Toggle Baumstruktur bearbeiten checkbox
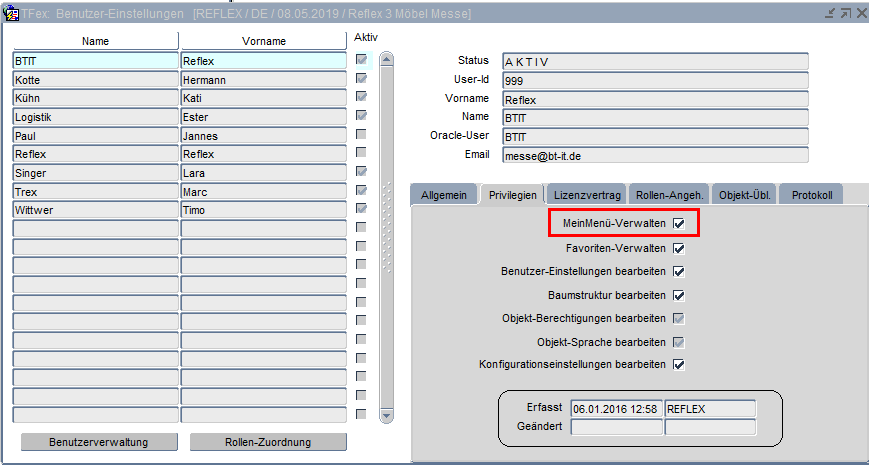 pos(679,295)
